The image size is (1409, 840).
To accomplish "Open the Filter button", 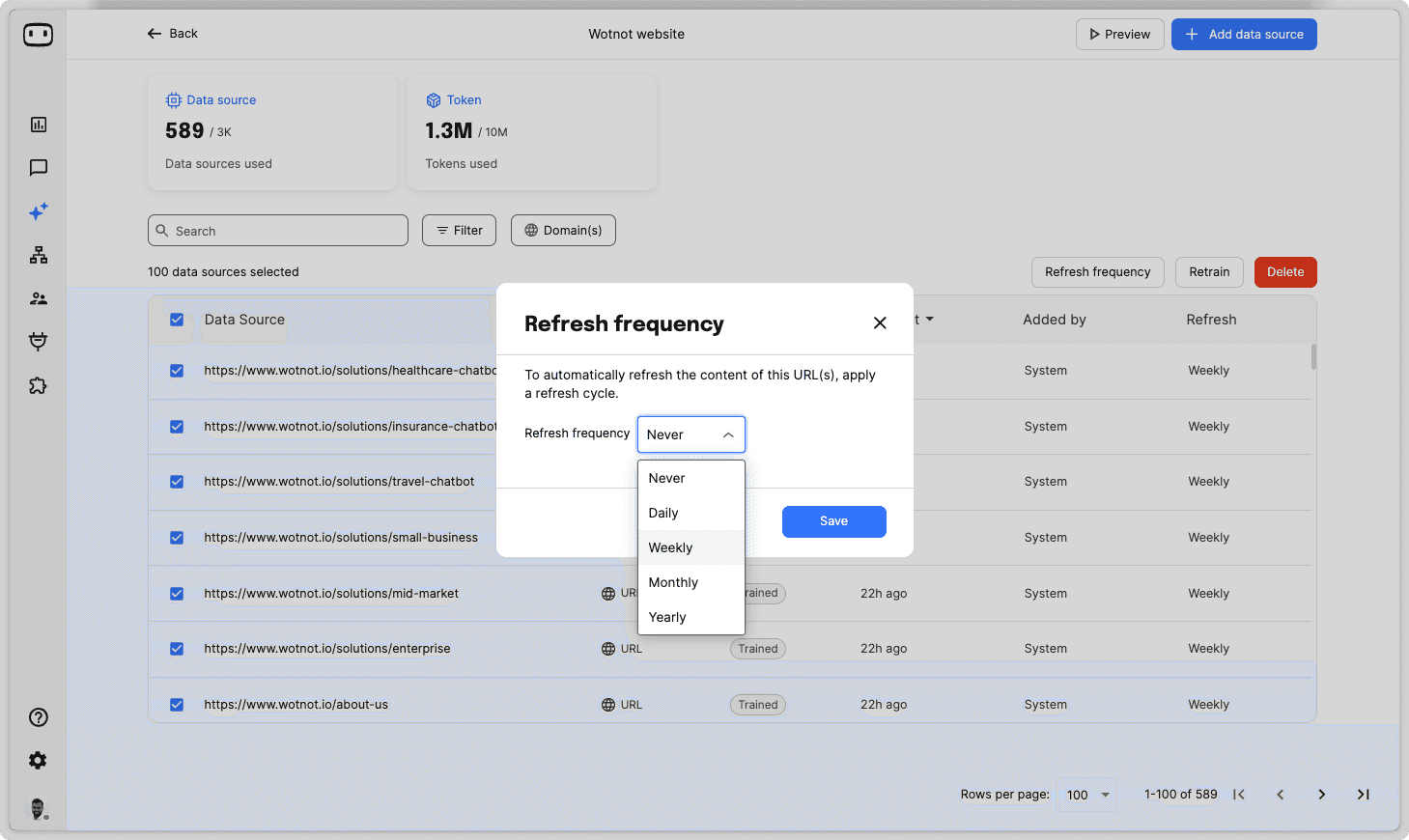I will click(x=459, y=231).
